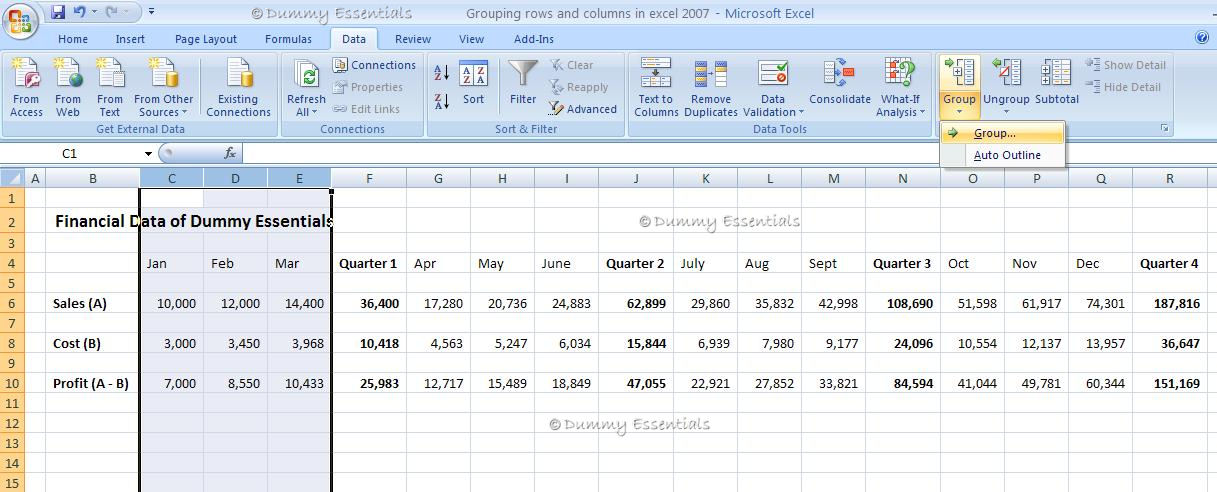This screenshot has height=492, width=1217.
Task: Open What-If Analysis menu
Action: pyautogui.click(x=900, y=87)
